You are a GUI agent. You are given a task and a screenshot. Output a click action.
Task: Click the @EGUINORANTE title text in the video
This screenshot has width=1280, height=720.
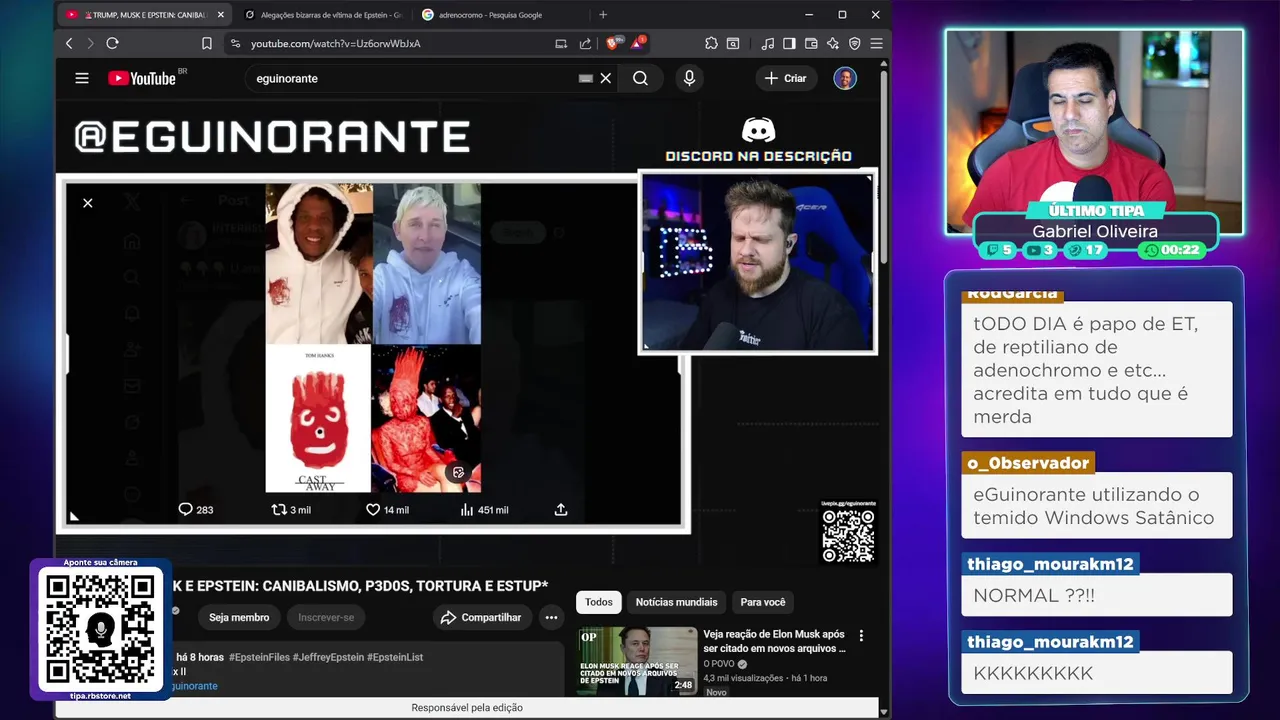272,137
